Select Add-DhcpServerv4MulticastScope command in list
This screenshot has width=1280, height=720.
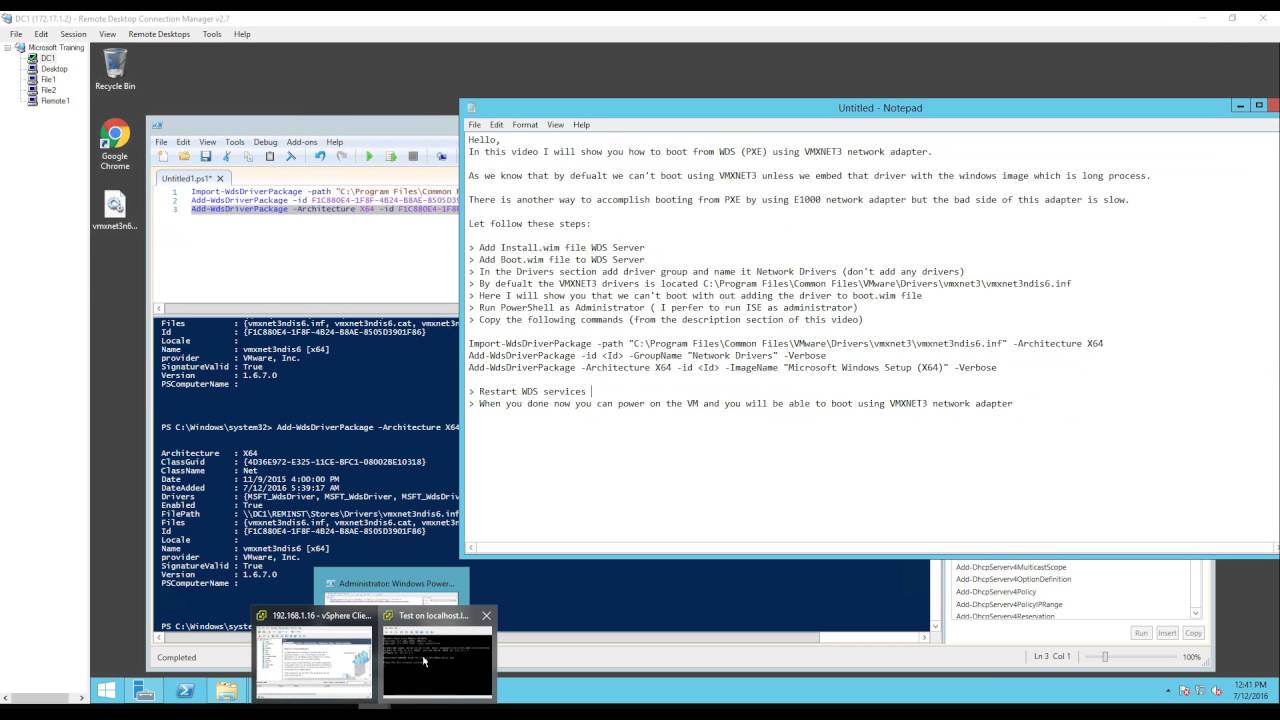1011,567
